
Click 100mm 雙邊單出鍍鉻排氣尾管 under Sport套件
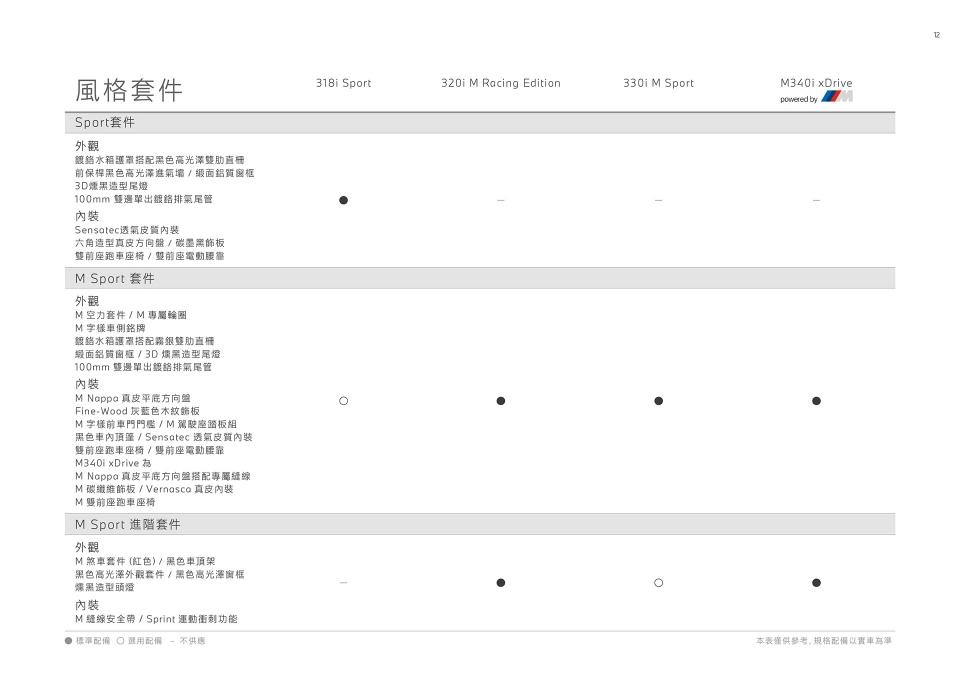point(144,199)
